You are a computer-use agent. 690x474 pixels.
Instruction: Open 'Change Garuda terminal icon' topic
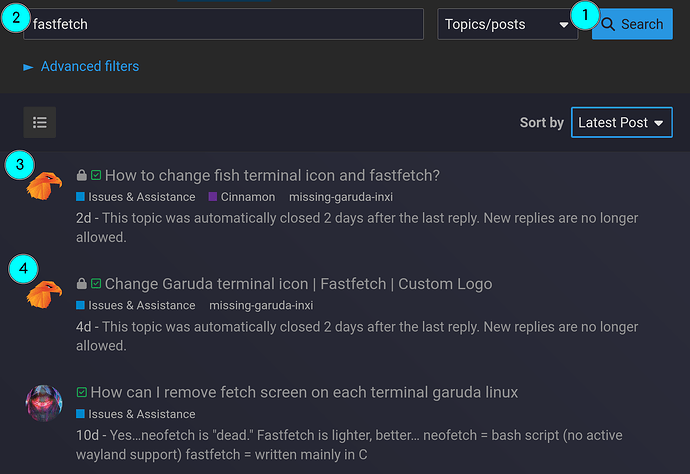[298, 284]
